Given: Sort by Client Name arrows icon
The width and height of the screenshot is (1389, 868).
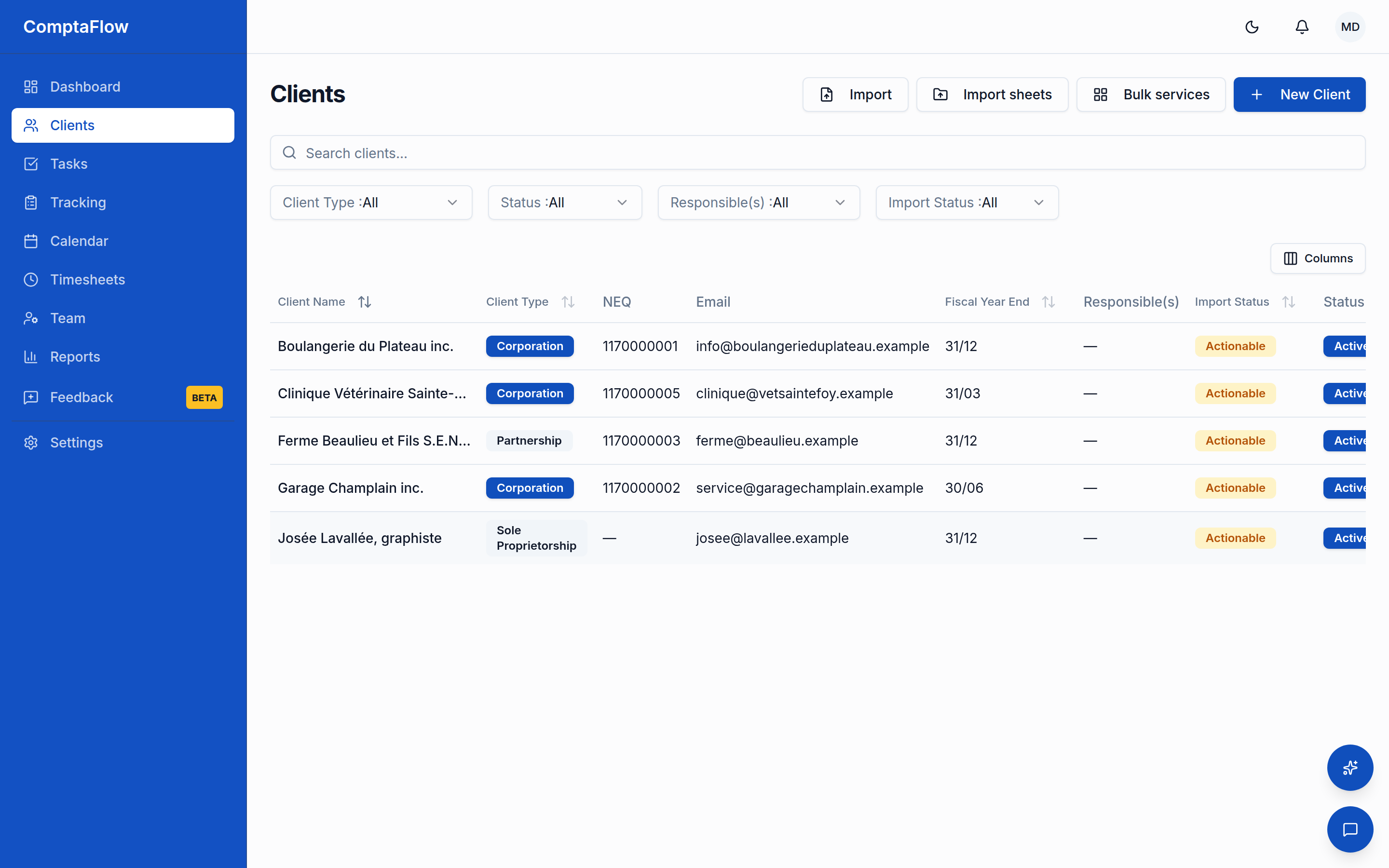Looking at the screenshot, I should [365, 302].
